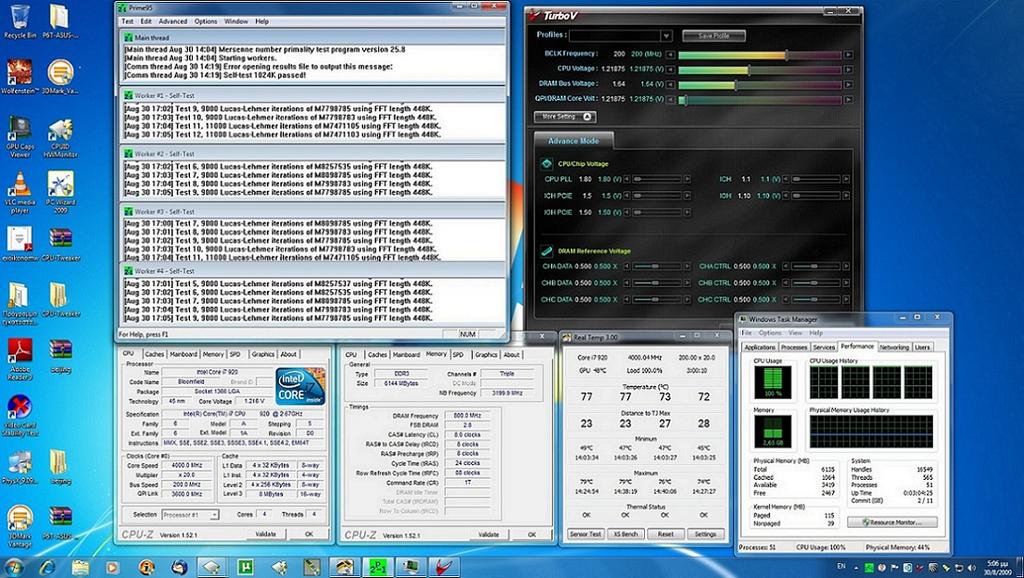
Task: Increase BCLK Frequency with its right arrow
Action: [x=848, y=55]
